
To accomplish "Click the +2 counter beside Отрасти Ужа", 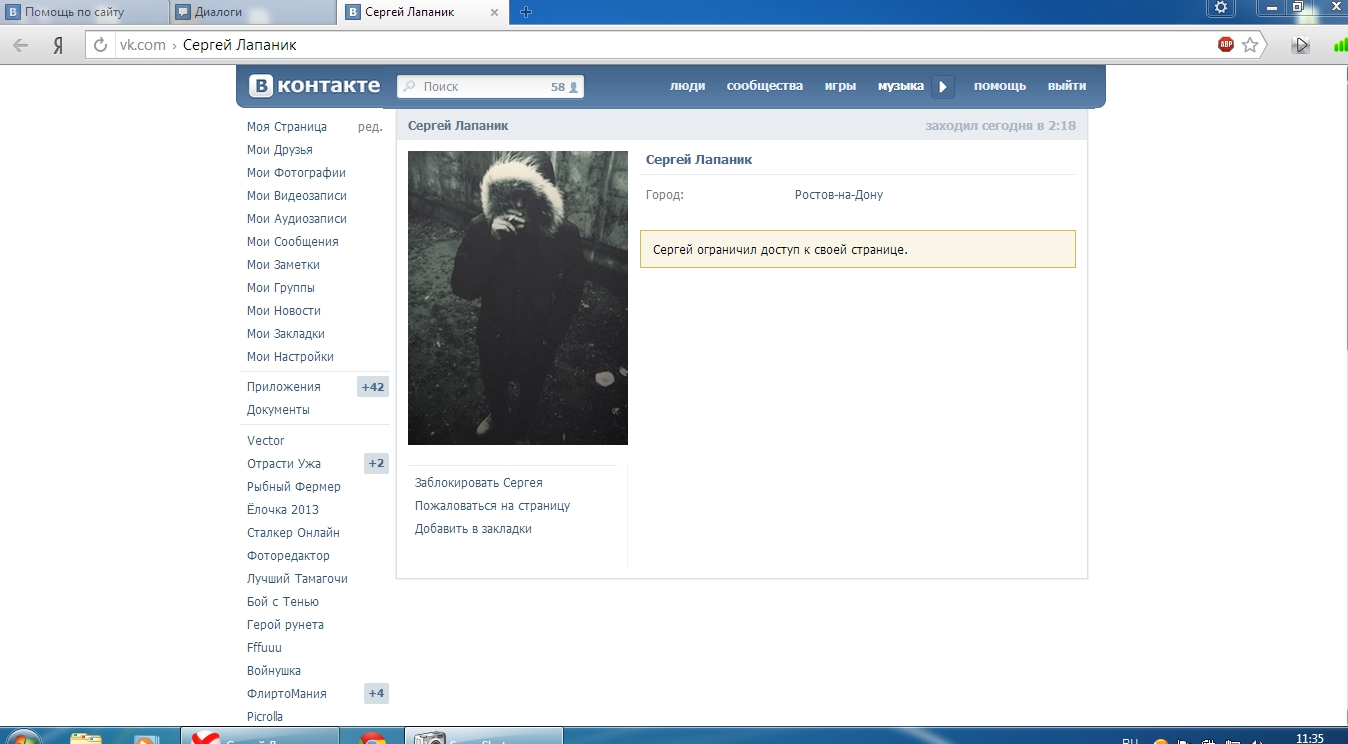I will 376,464.
